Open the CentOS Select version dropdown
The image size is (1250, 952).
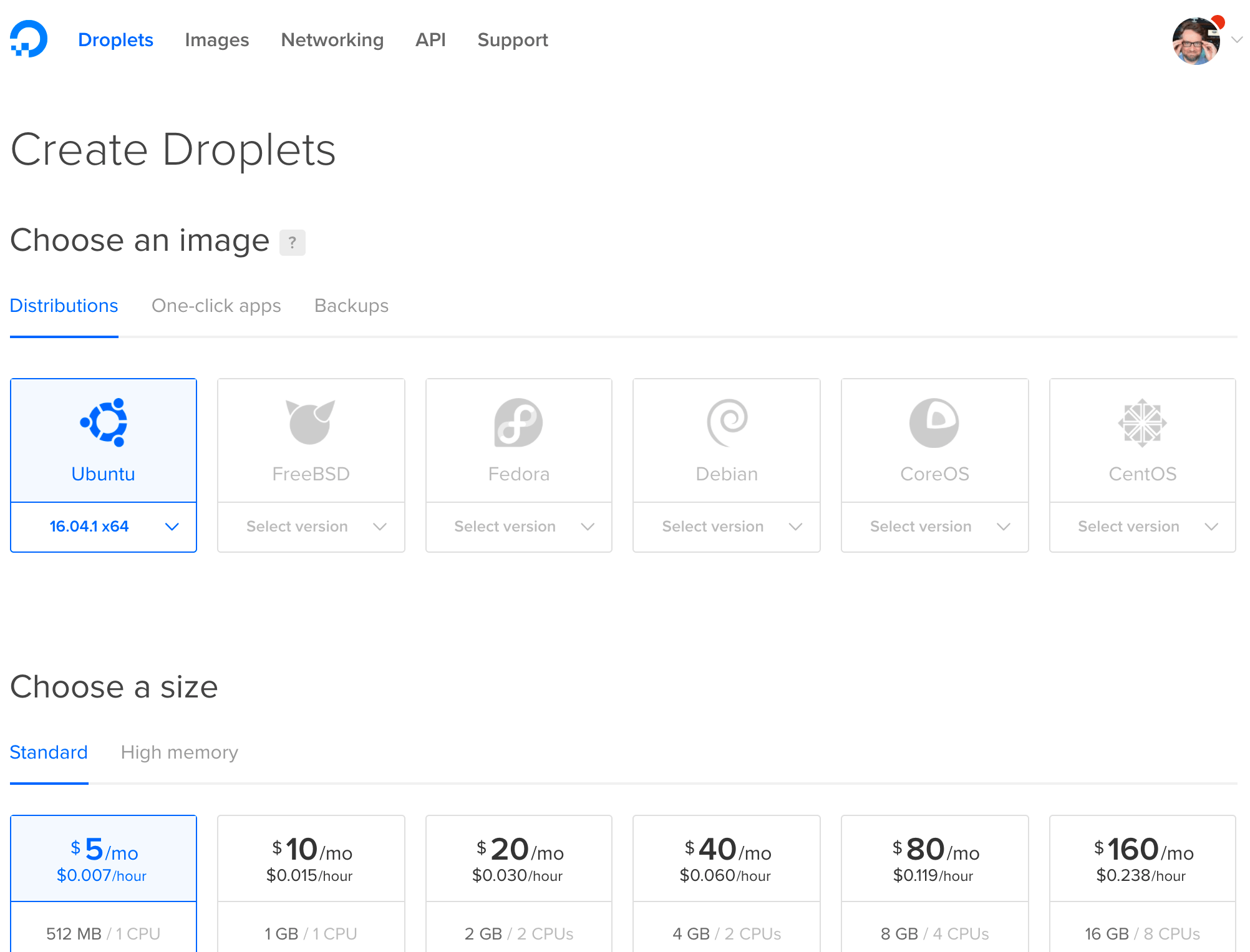(x=1141, y=527)
